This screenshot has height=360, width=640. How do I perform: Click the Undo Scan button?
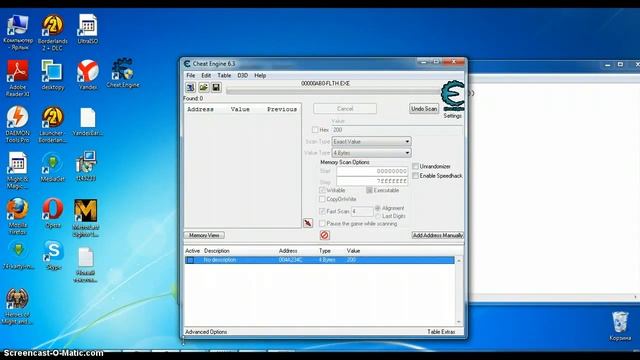tap(424, 109)
